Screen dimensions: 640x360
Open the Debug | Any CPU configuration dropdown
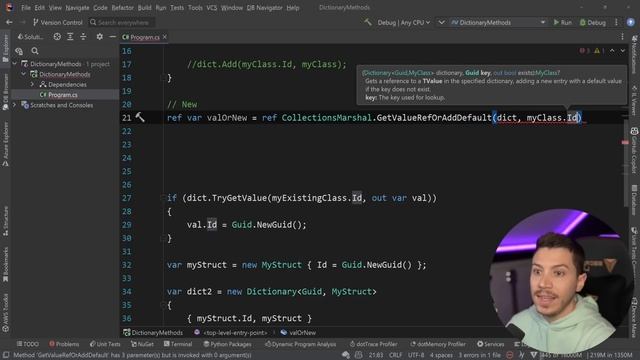point(404,22)
